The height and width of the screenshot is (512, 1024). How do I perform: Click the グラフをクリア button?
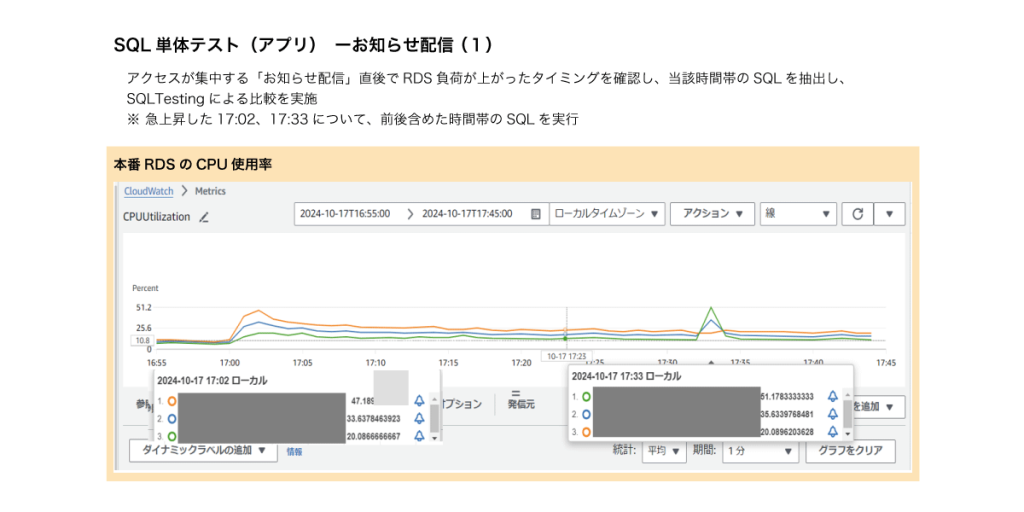[849, 451]
